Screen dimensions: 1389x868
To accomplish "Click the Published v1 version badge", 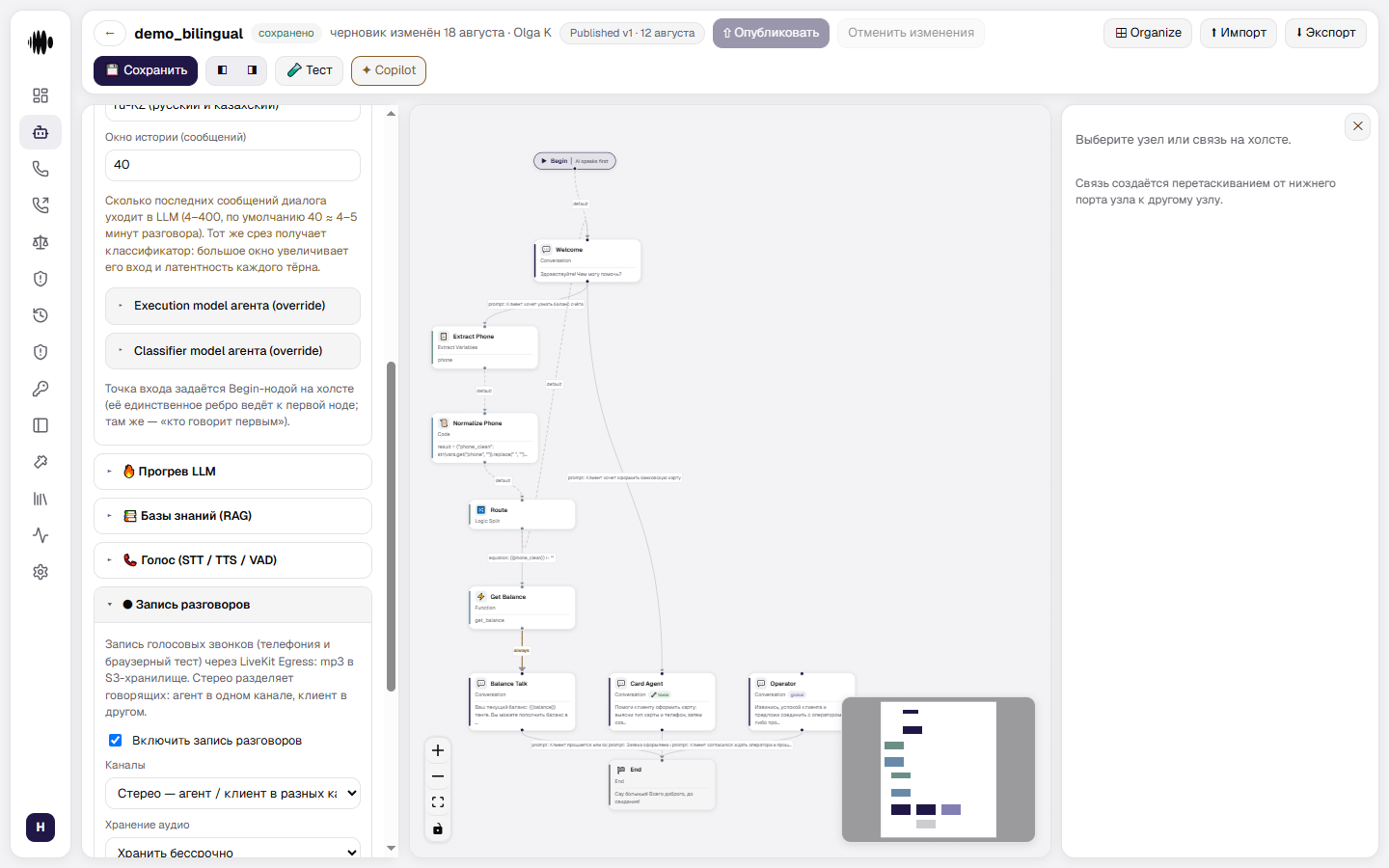I will tap(632, 33).
